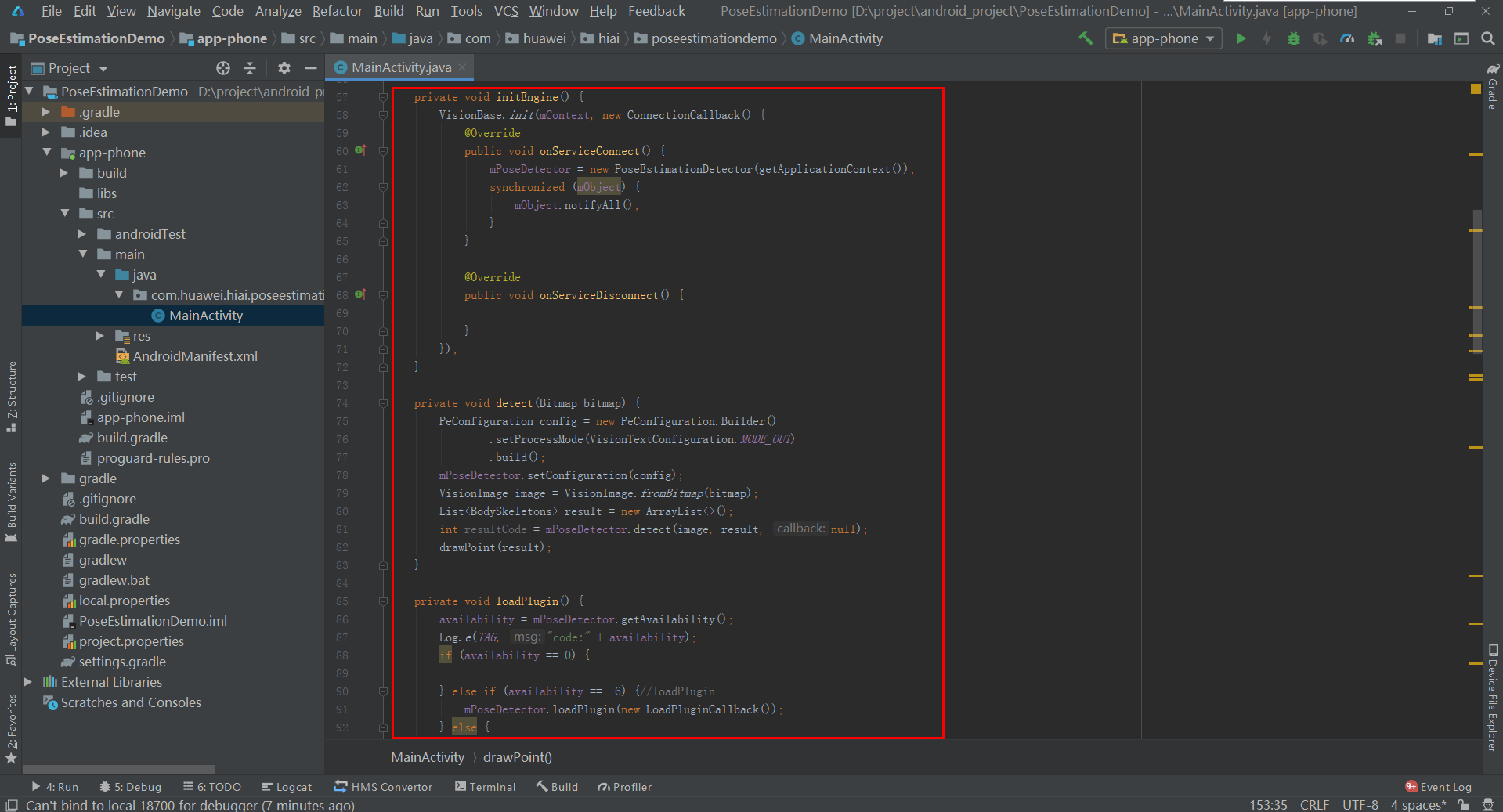The height and width of the screenshot is (812, 1503).
Task: Open the app-phone run configuration dropdown
Action: click(x=1164, y=38)
